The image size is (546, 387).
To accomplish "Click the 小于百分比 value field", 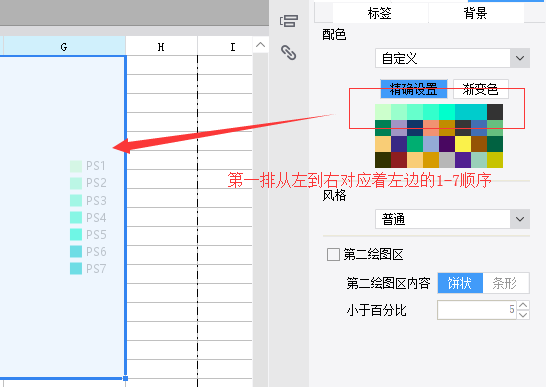I will click(477, 310).
